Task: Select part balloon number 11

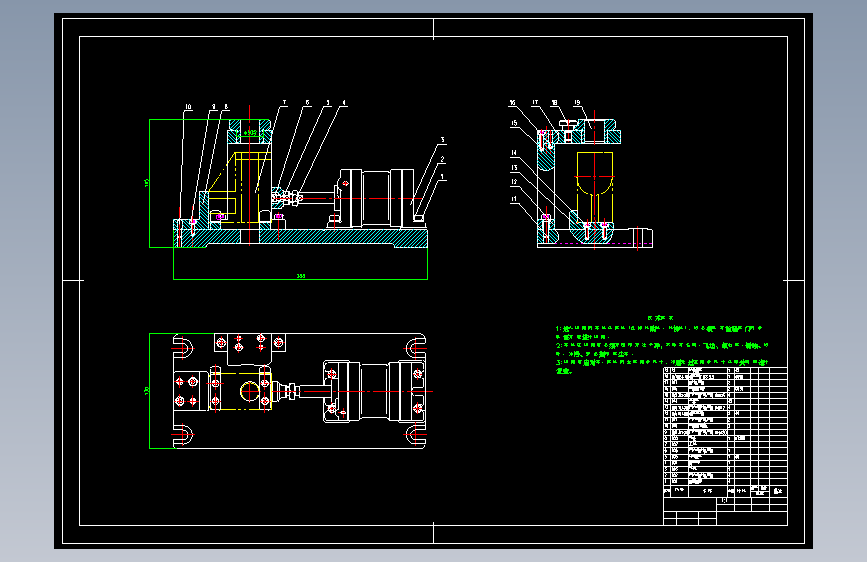Action: pyautogui.click(x=514, y=199)
